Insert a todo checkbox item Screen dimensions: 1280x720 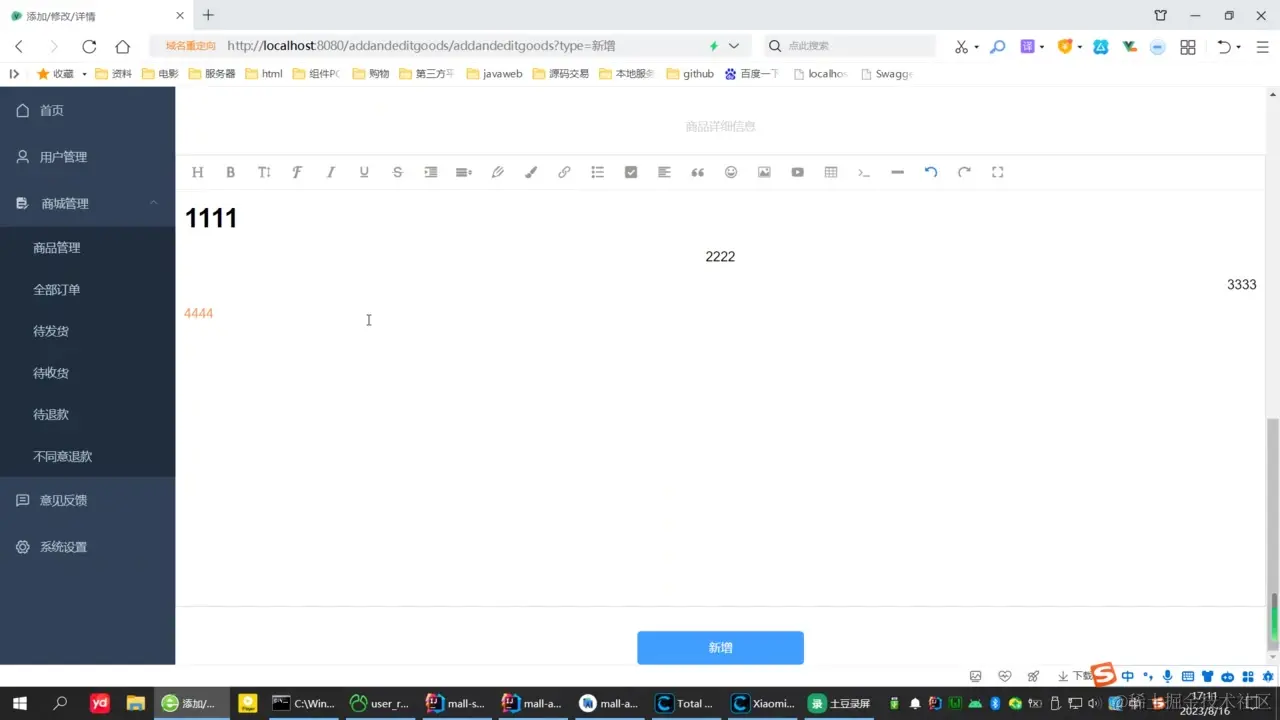point(631,172)
